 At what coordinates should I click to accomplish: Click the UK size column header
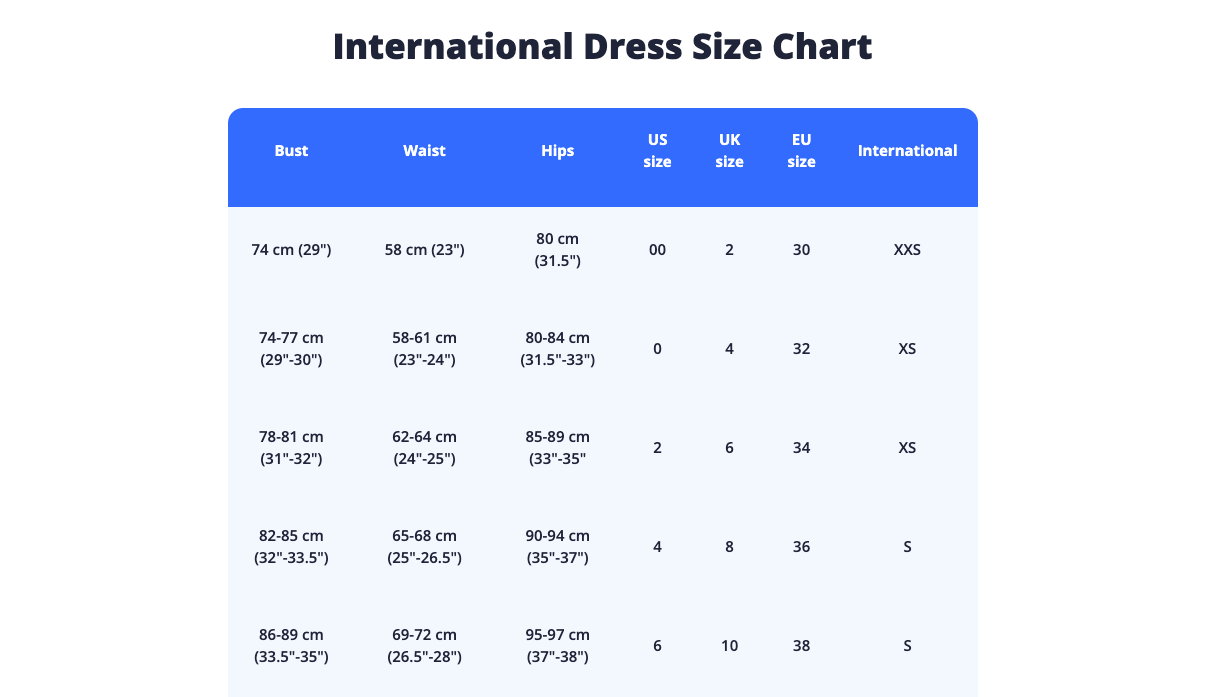(729, 151)
